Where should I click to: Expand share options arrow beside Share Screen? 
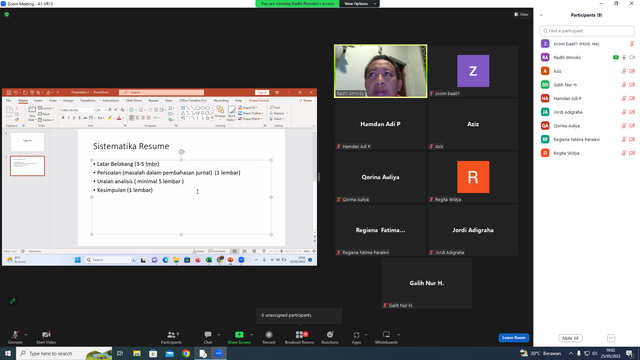point(251,335)
